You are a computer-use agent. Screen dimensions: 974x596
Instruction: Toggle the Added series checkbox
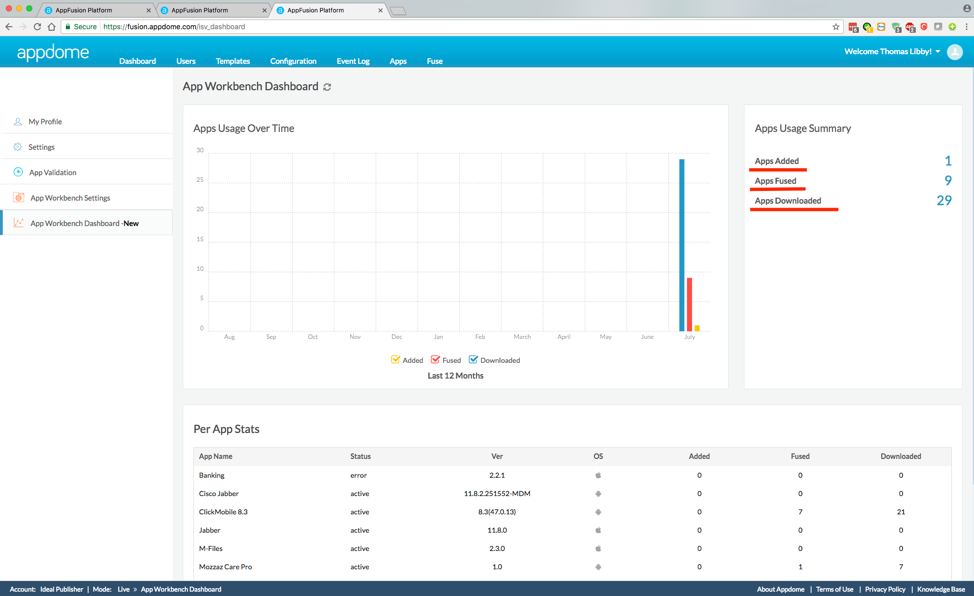click(x=395, y=359)
